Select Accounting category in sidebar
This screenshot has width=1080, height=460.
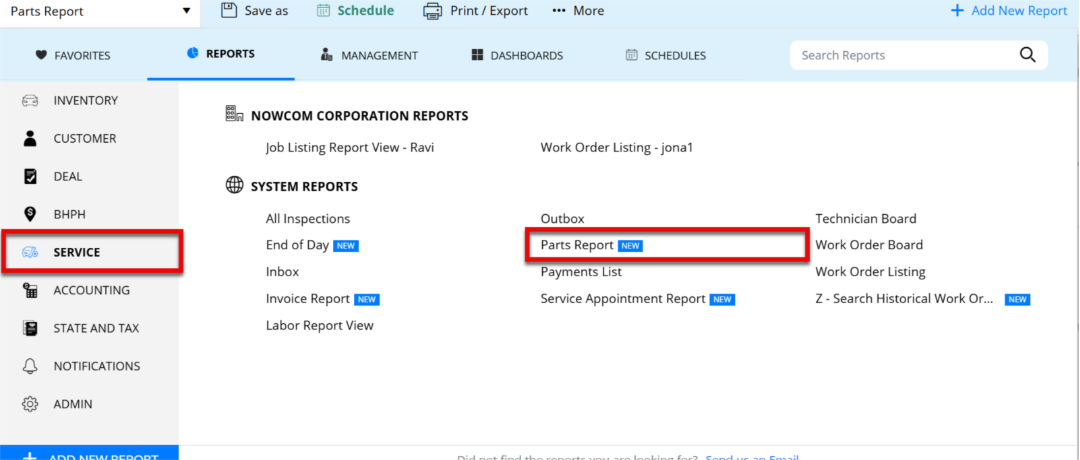(x=89, y=290)
